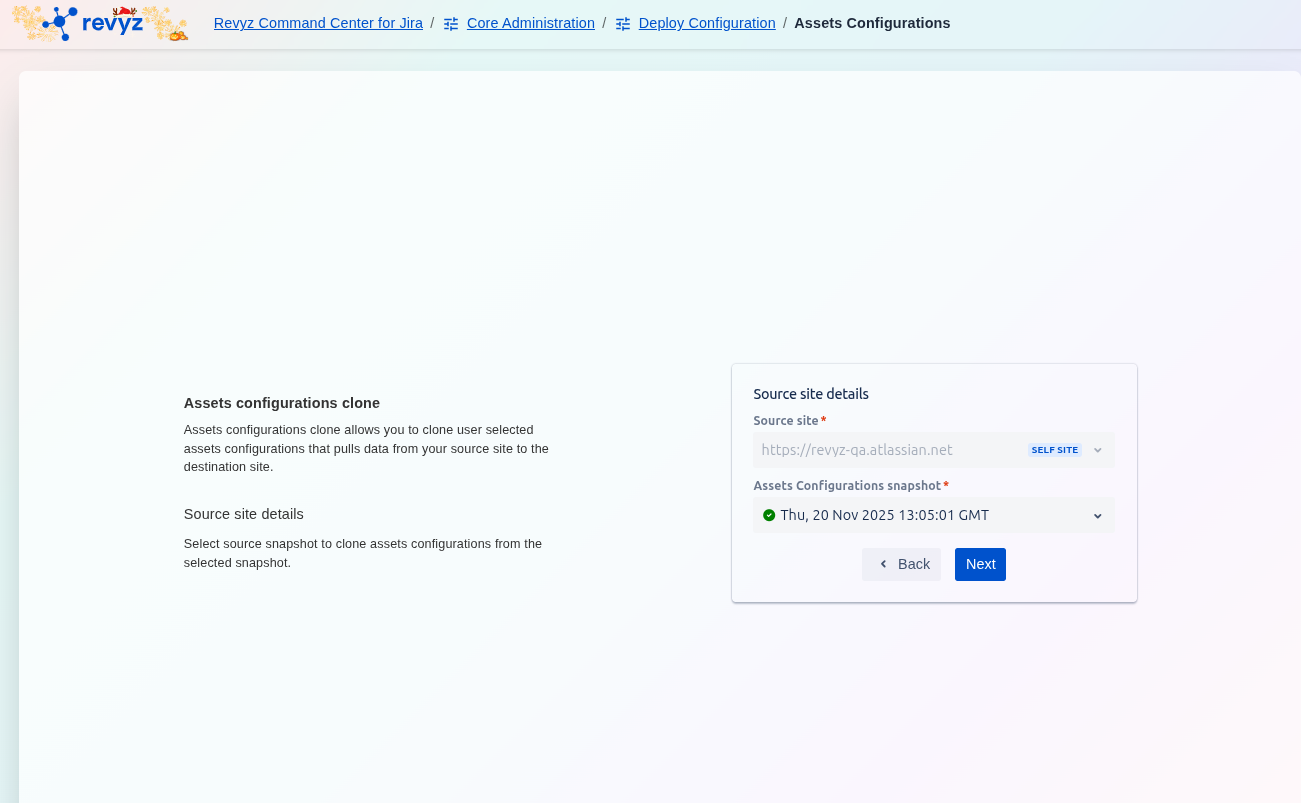Viewport: 1301px width, 803px height.
Task: Click the Deploy Configuration sliders icon
Action: (x=623, y=24)
